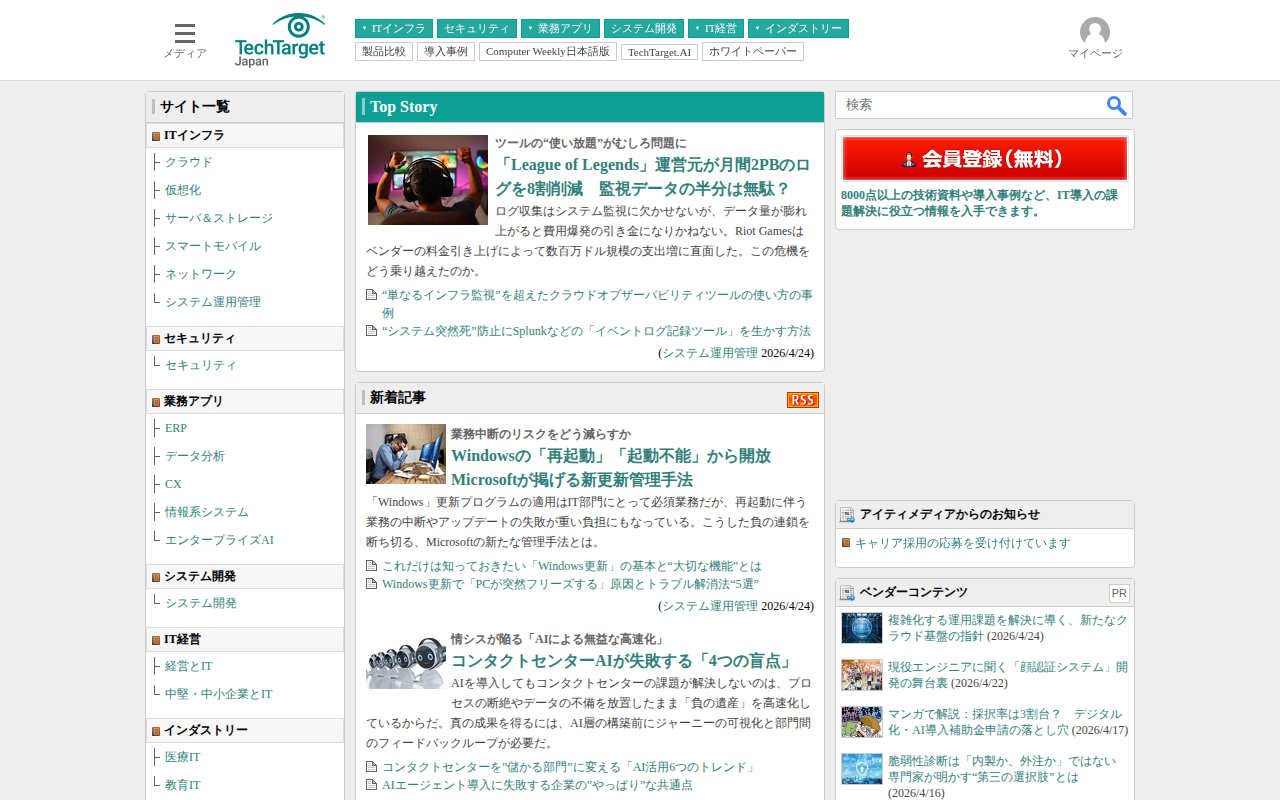Viewport: 1280px width, 800px height.
Task: Select データ分析 in the sidebar
Action: coord(195,456)
